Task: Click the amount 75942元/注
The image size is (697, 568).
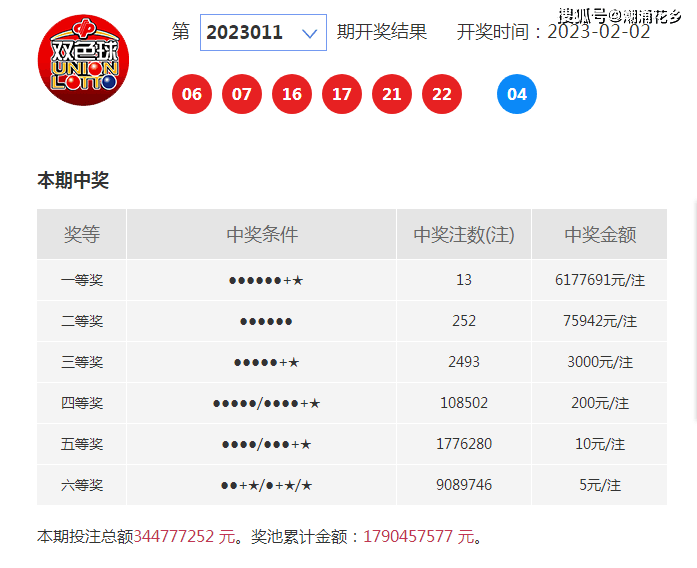Action: pos(600,321)
